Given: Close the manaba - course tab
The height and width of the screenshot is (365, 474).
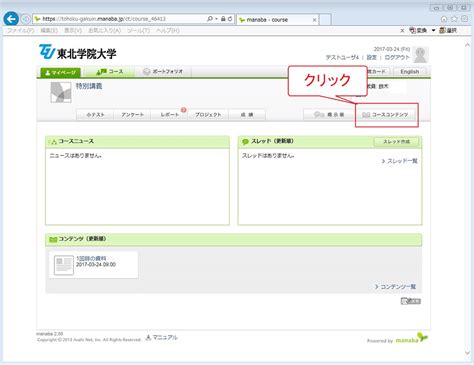Looking at the screenshot, I should 314,20.
